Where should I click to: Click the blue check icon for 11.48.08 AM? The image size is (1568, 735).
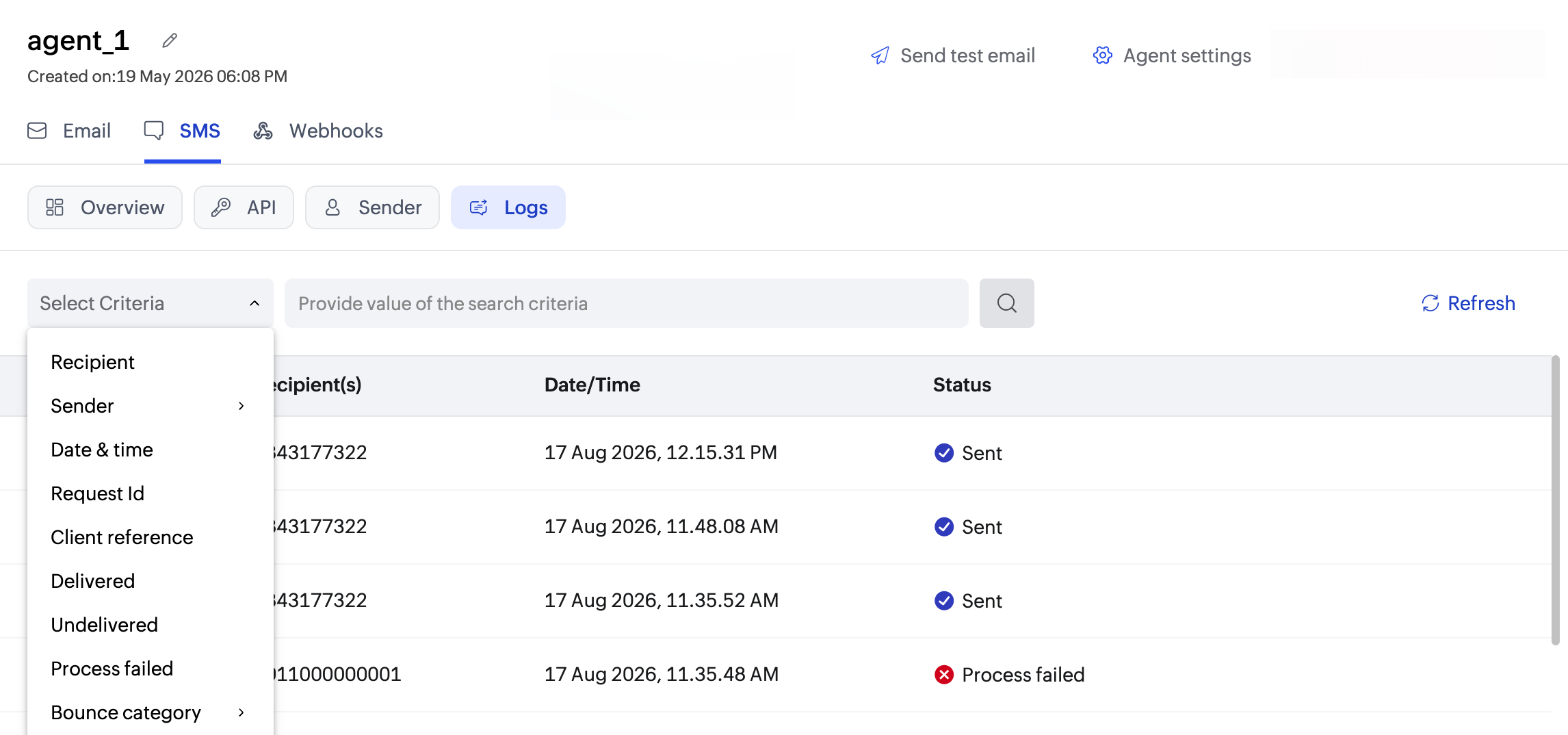tap(944, 526)
